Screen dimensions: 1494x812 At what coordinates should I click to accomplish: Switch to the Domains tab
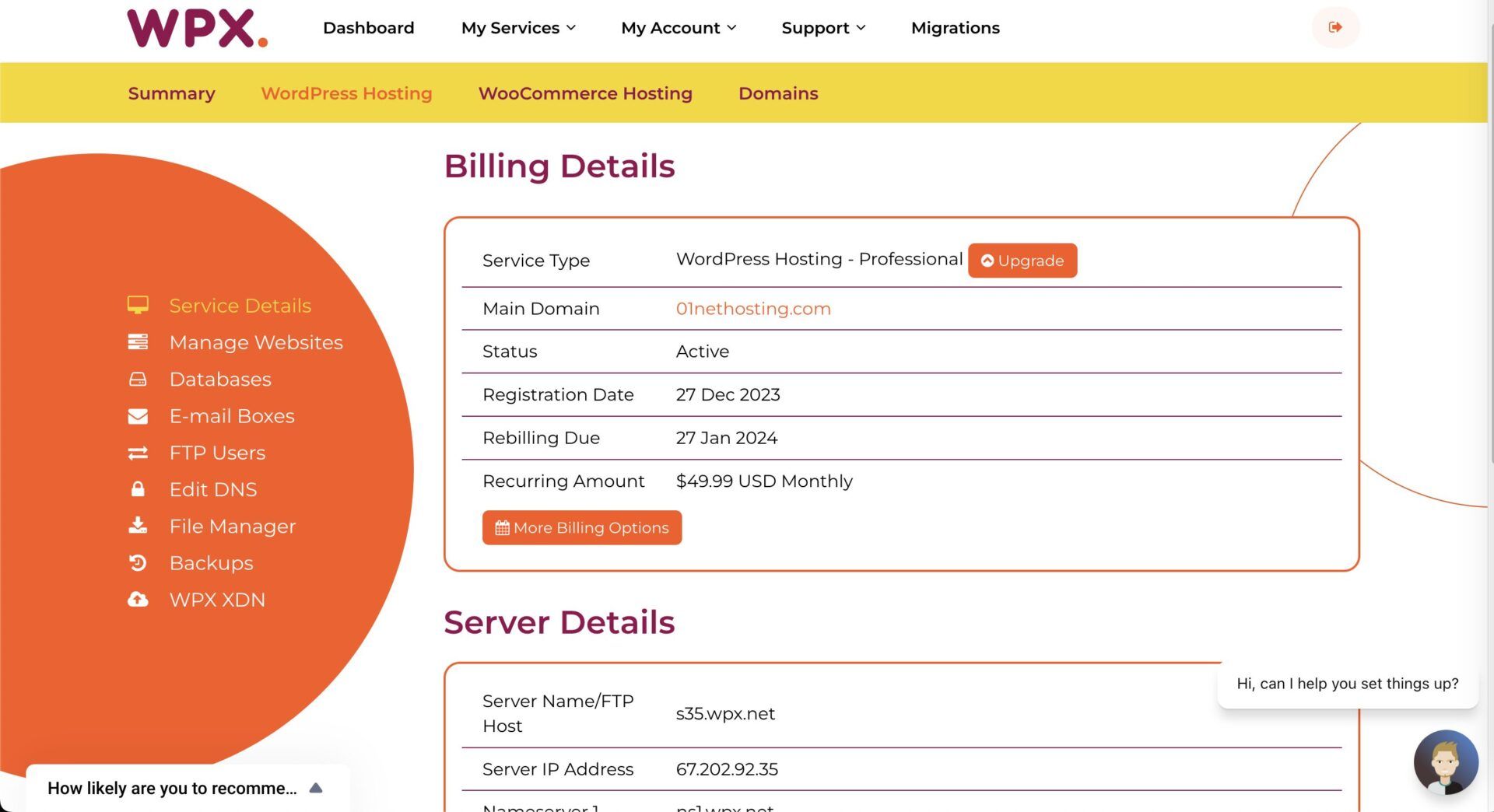(x=778, y=93)
